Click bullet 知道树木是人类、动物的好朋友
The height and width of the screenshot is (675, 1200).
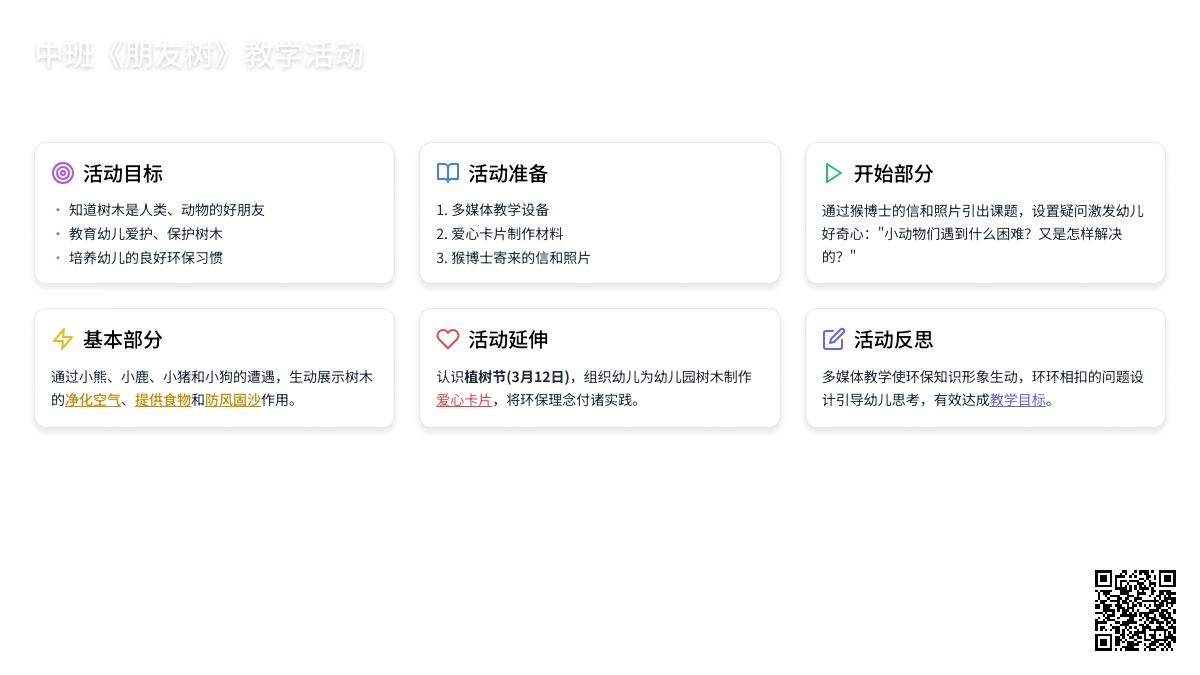tap(167, 210)
